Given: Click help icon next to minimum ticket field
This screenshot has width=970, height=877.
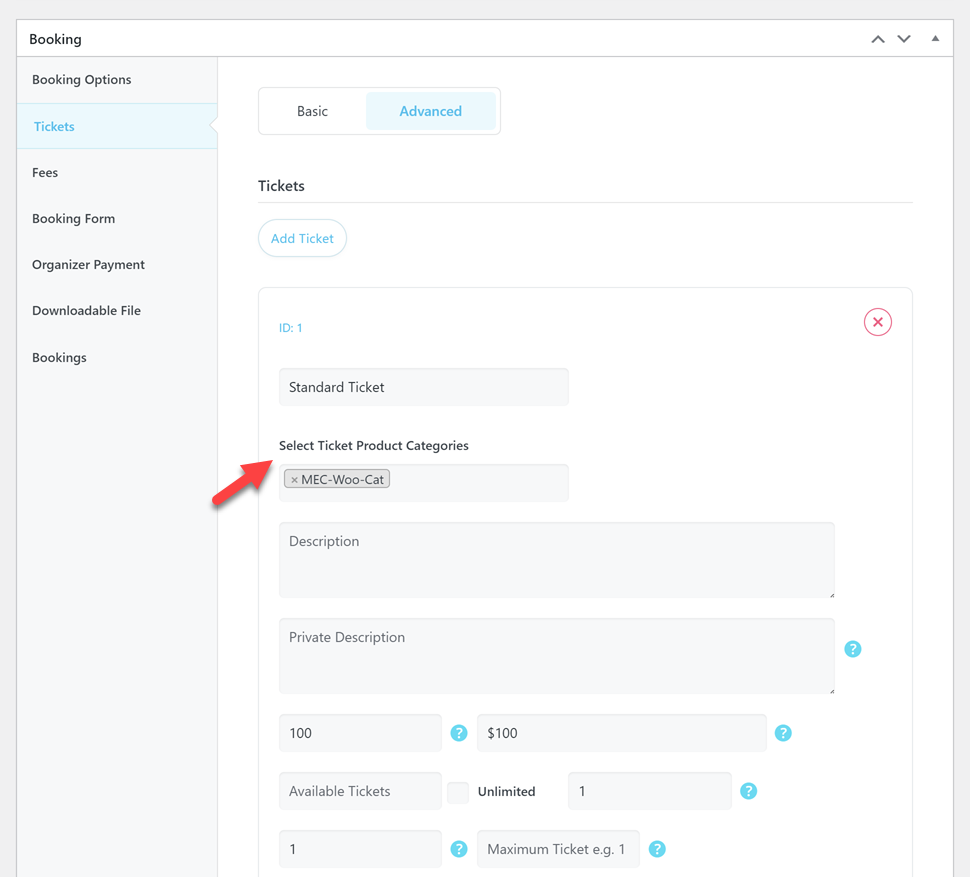Looking at the screenshot, I should pyautogui.click(x=459, y=849).
